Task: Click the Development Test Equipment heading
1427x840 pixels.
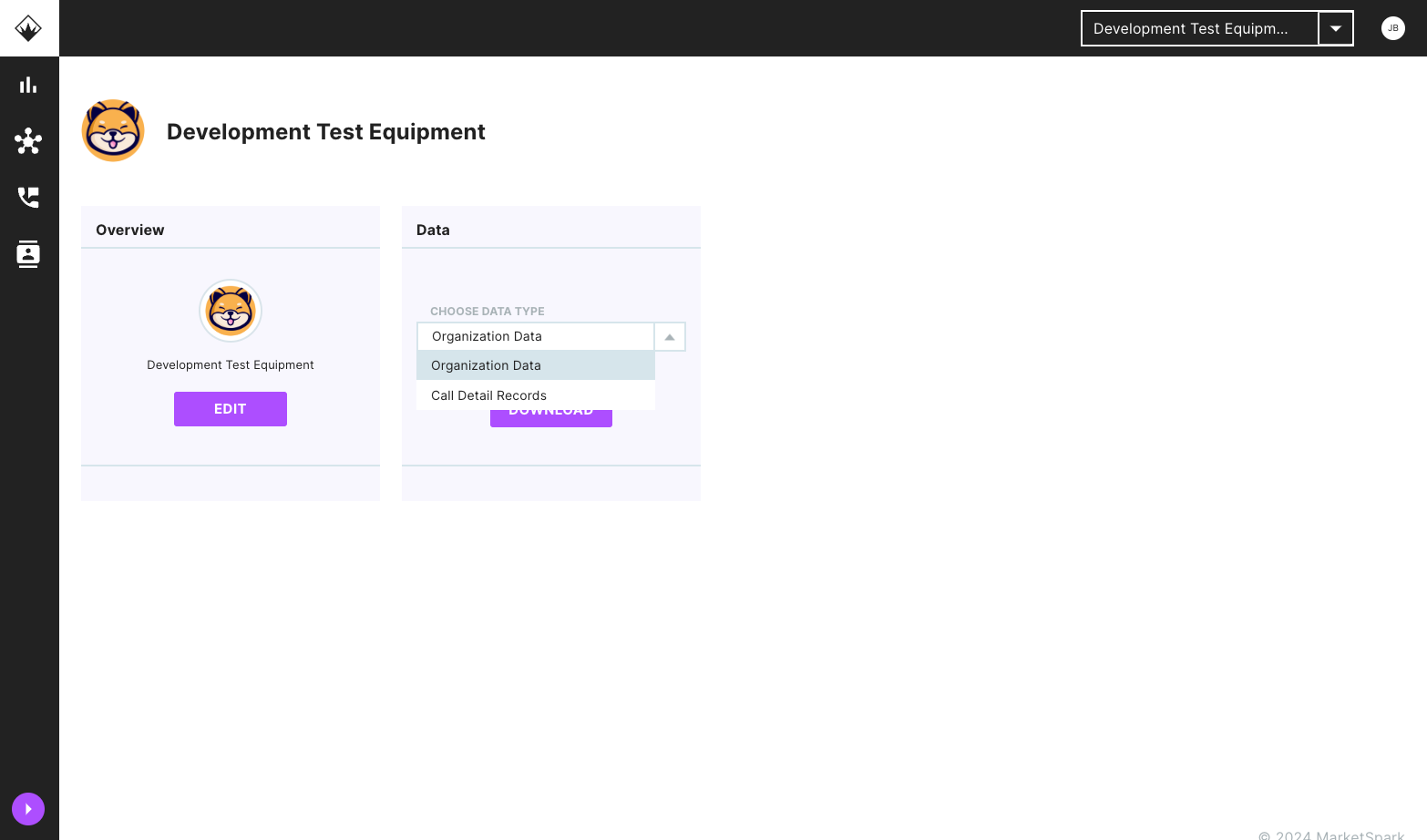Action: pos(325,131)
